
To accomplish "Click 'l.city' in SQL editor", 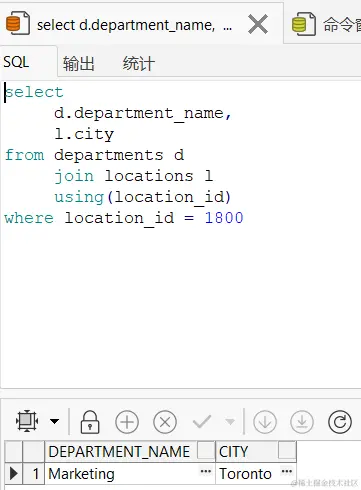I will tap(84, 134).
